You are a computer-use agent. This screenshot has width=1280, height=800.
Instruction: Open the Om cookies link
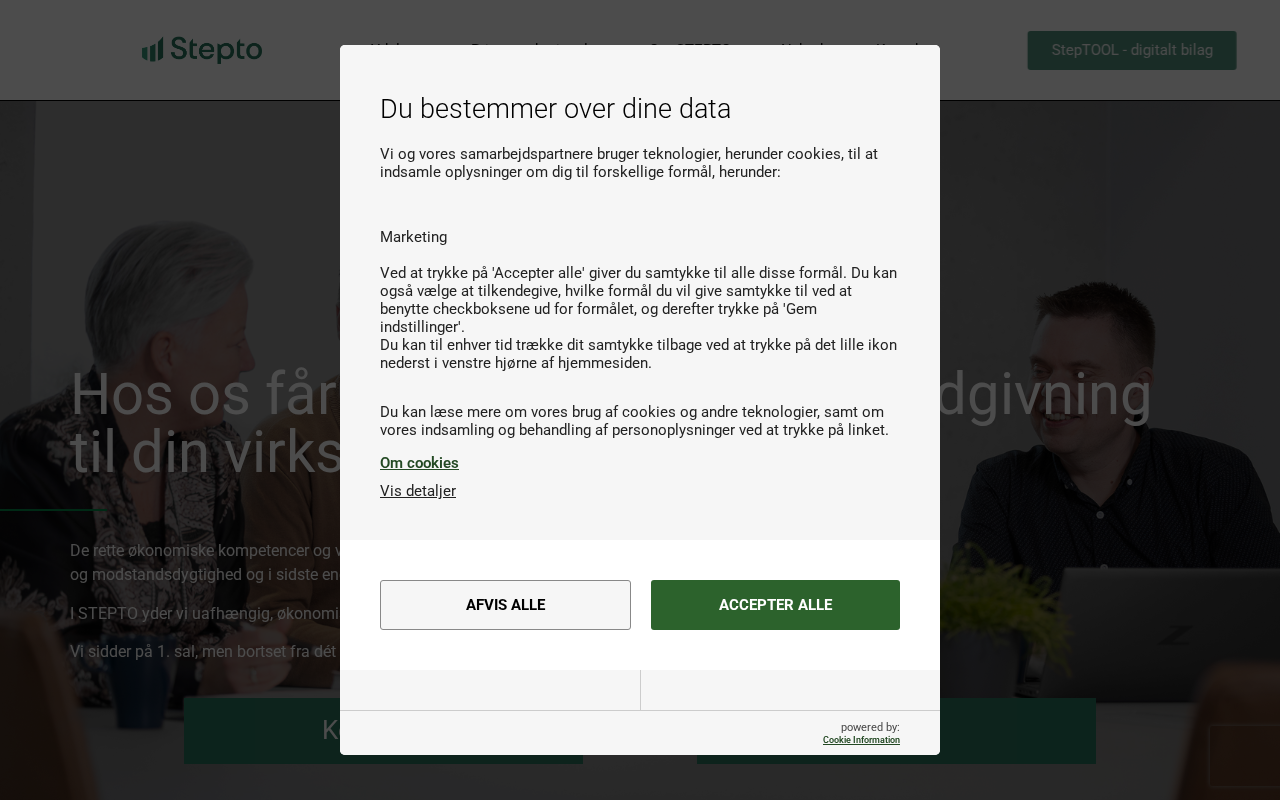click(x=419, y=463)
